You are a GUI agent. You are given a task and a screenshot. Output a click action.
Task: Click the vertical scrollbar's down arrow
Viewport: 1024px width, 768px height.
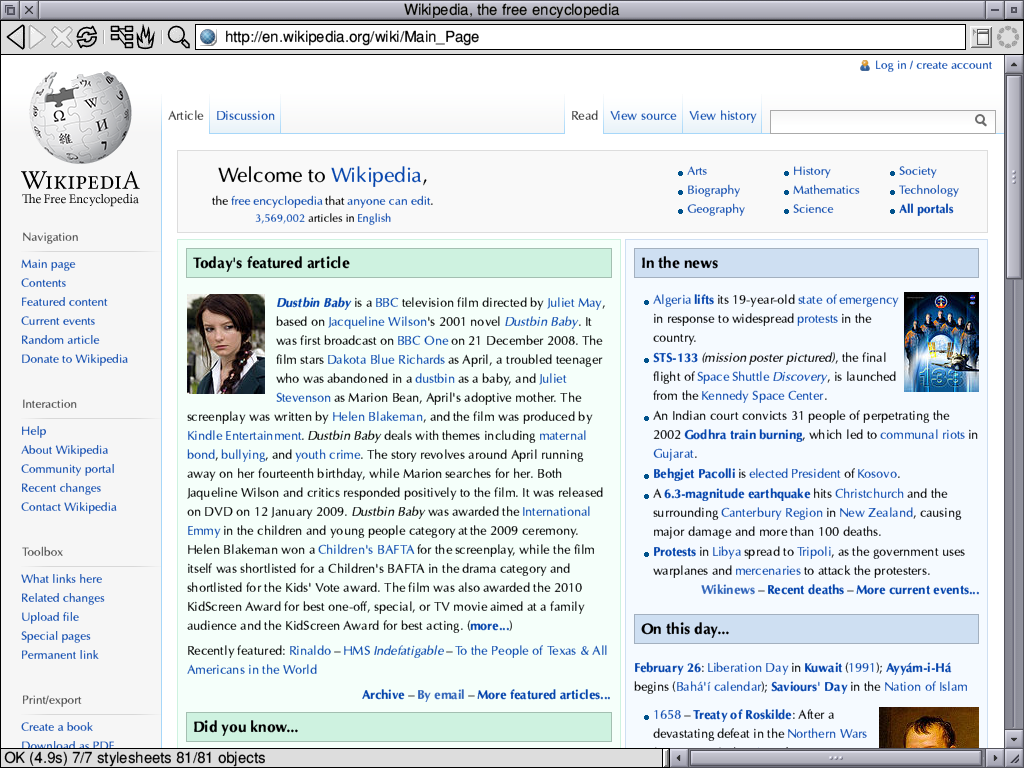click(x=1014, y=740)
